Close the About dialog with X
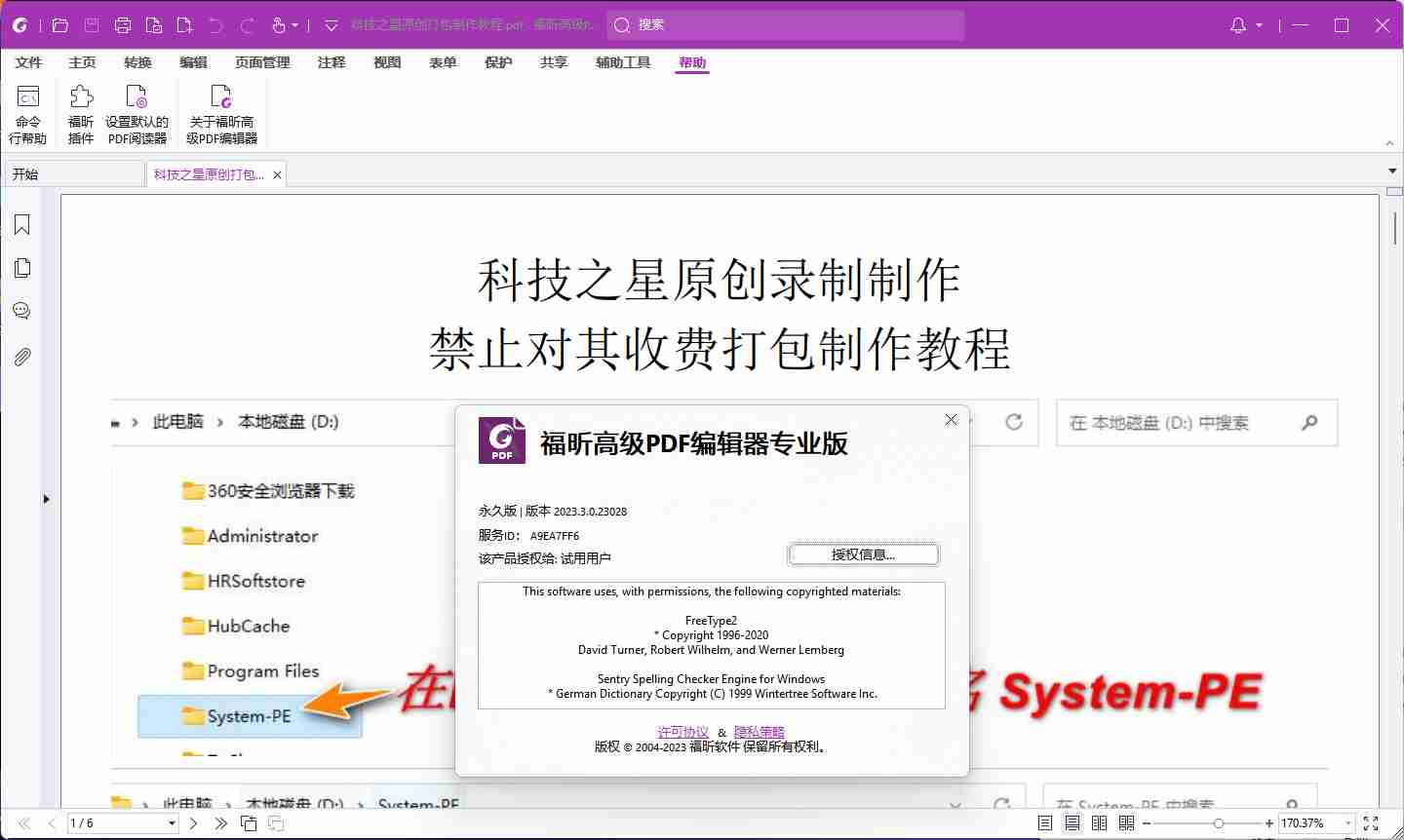The height and width of the screenshot is (840, 1404). coord(951,419)
